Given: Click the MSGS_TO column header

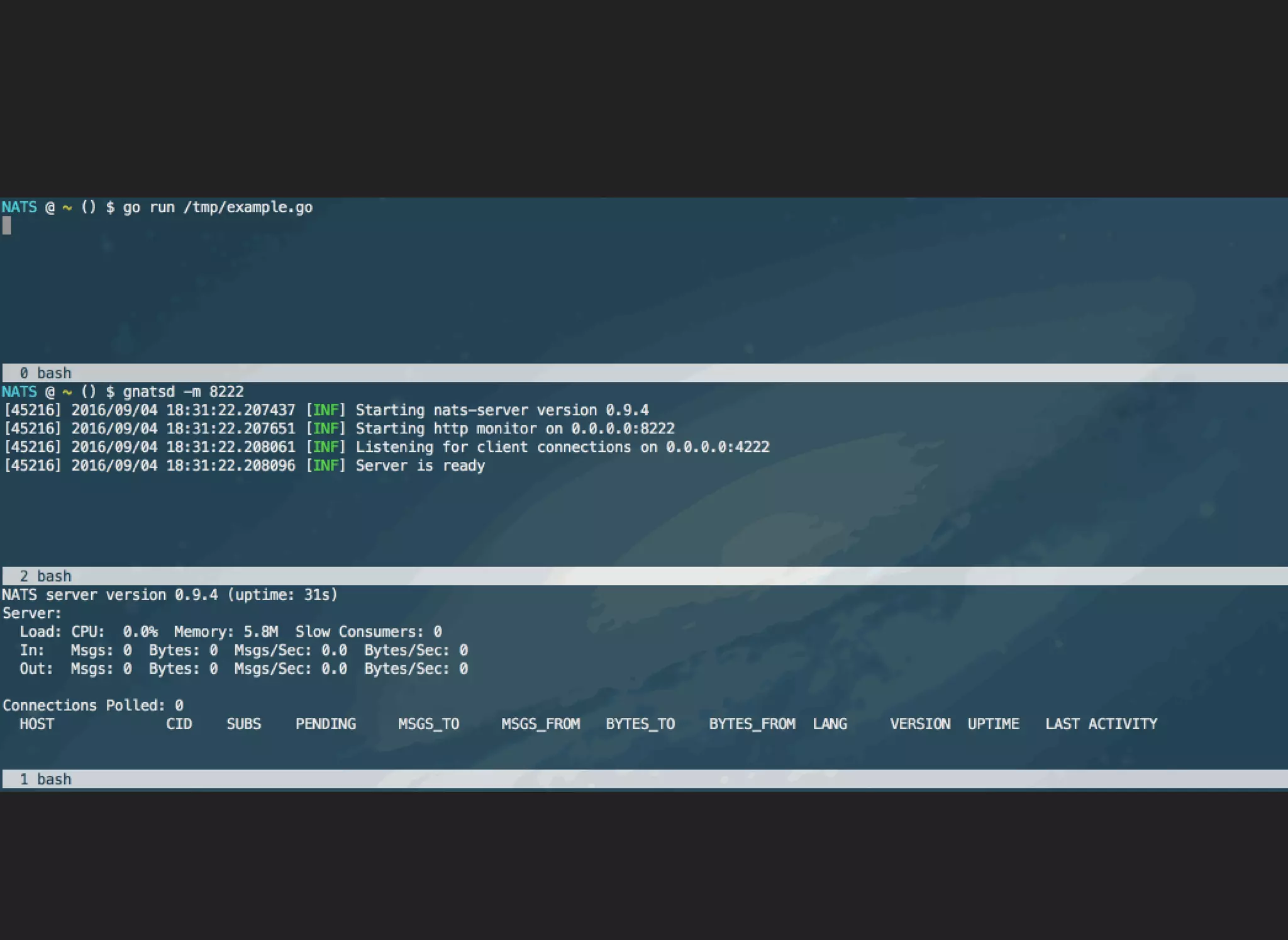Looking at the screenshot, I should coord(428,724).
